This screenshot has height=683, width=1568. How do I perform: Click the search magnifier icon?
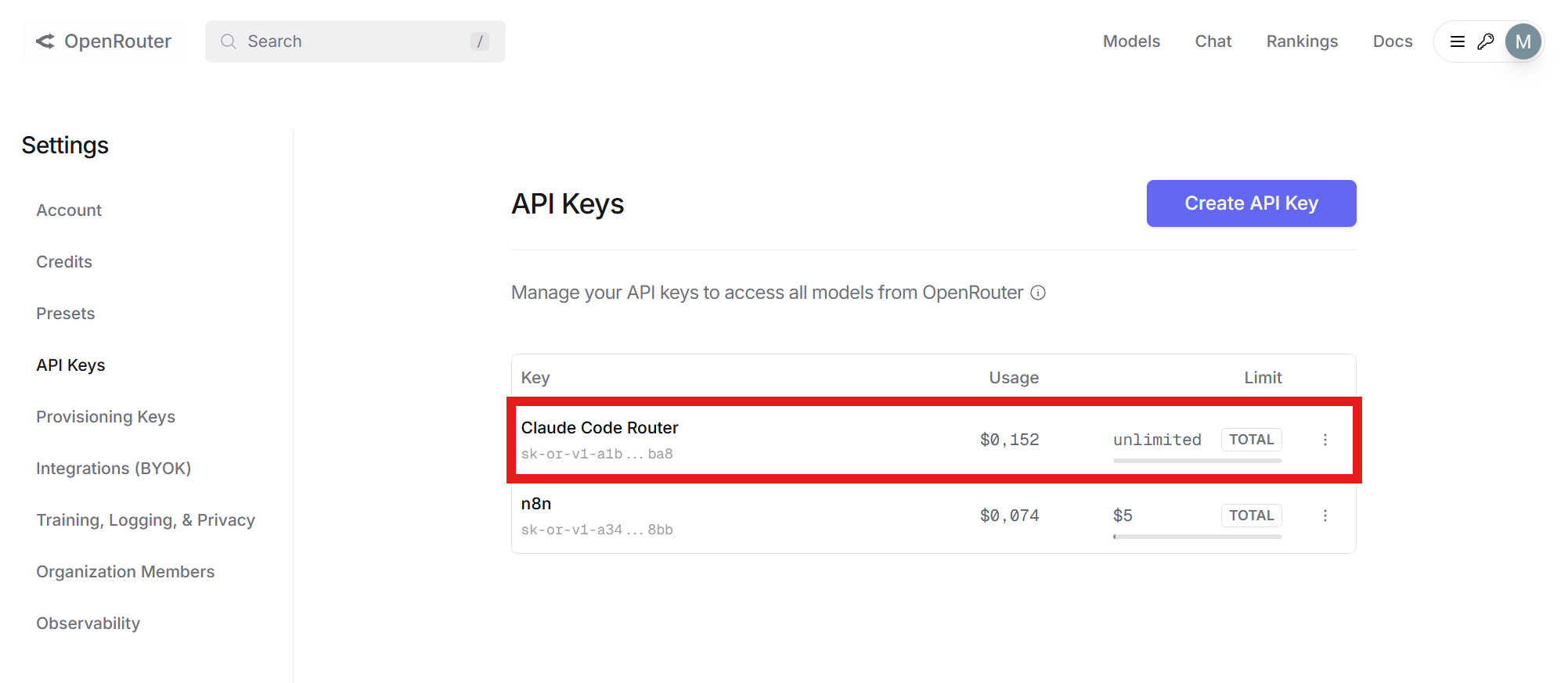pyautogui.click(x=228, y=41)
